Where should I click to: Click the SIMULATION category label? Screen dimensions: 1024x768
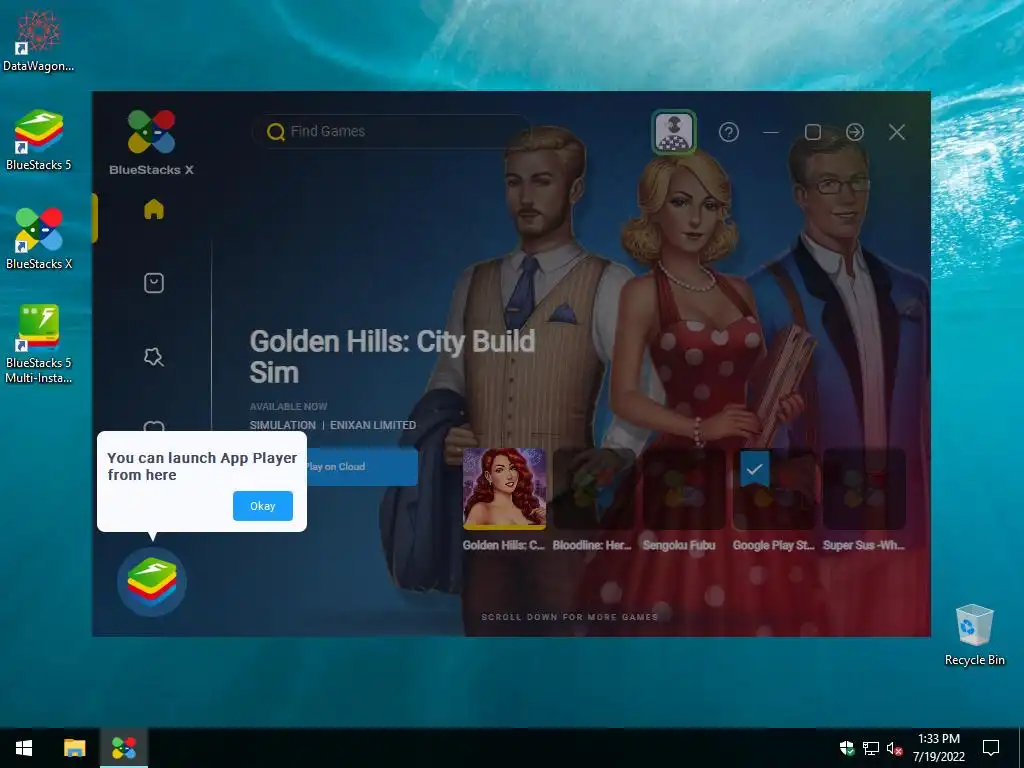(x=283, y=425)
